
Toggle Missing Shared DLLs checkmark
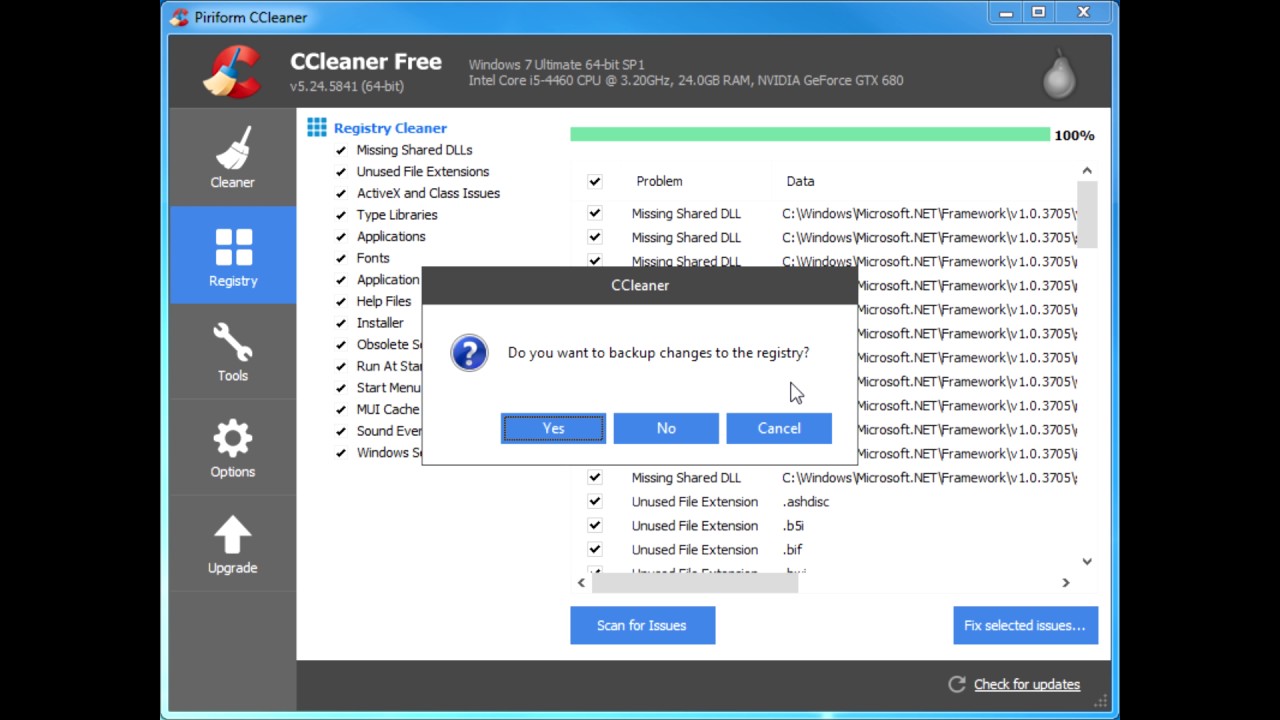[341, 150]
